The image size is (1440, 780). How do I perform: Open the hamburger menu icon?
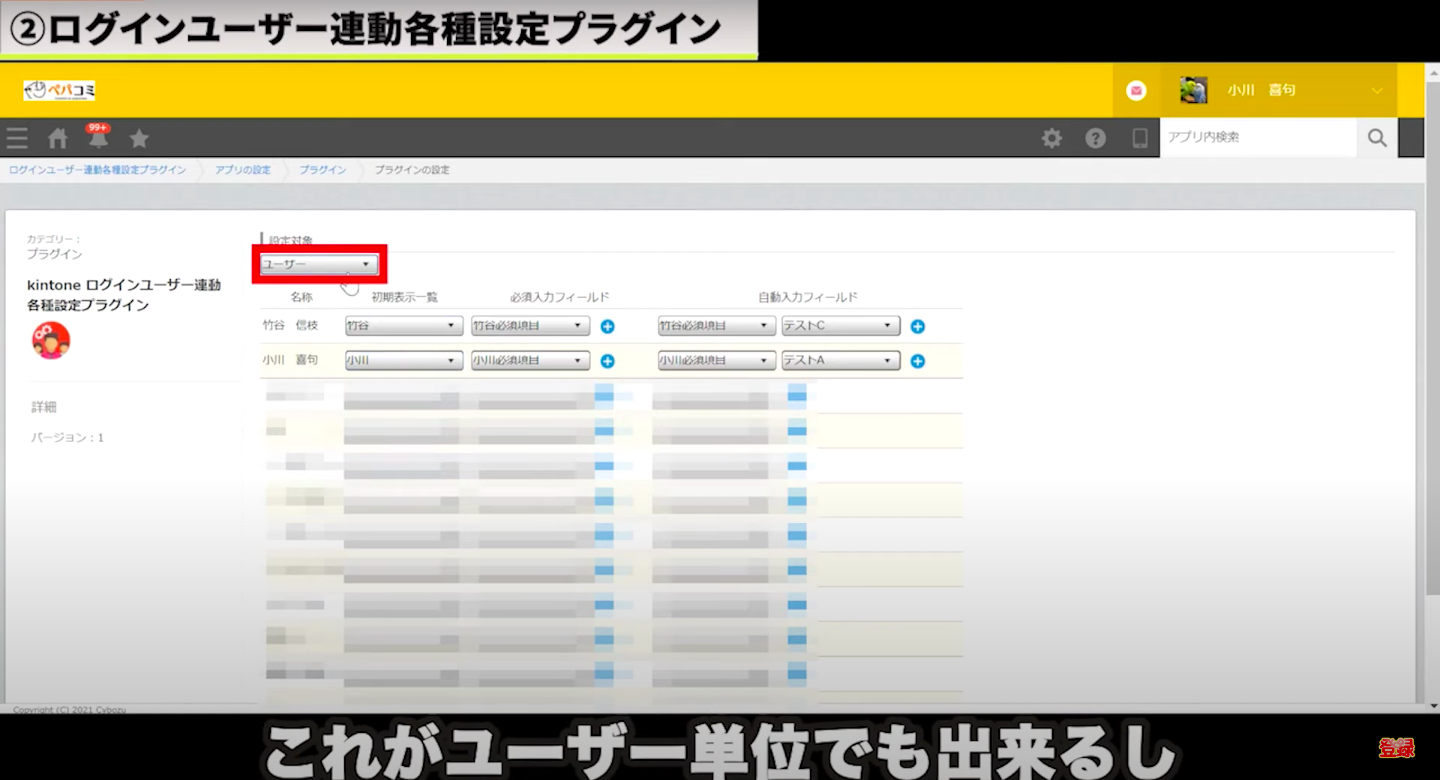point(17,138)
